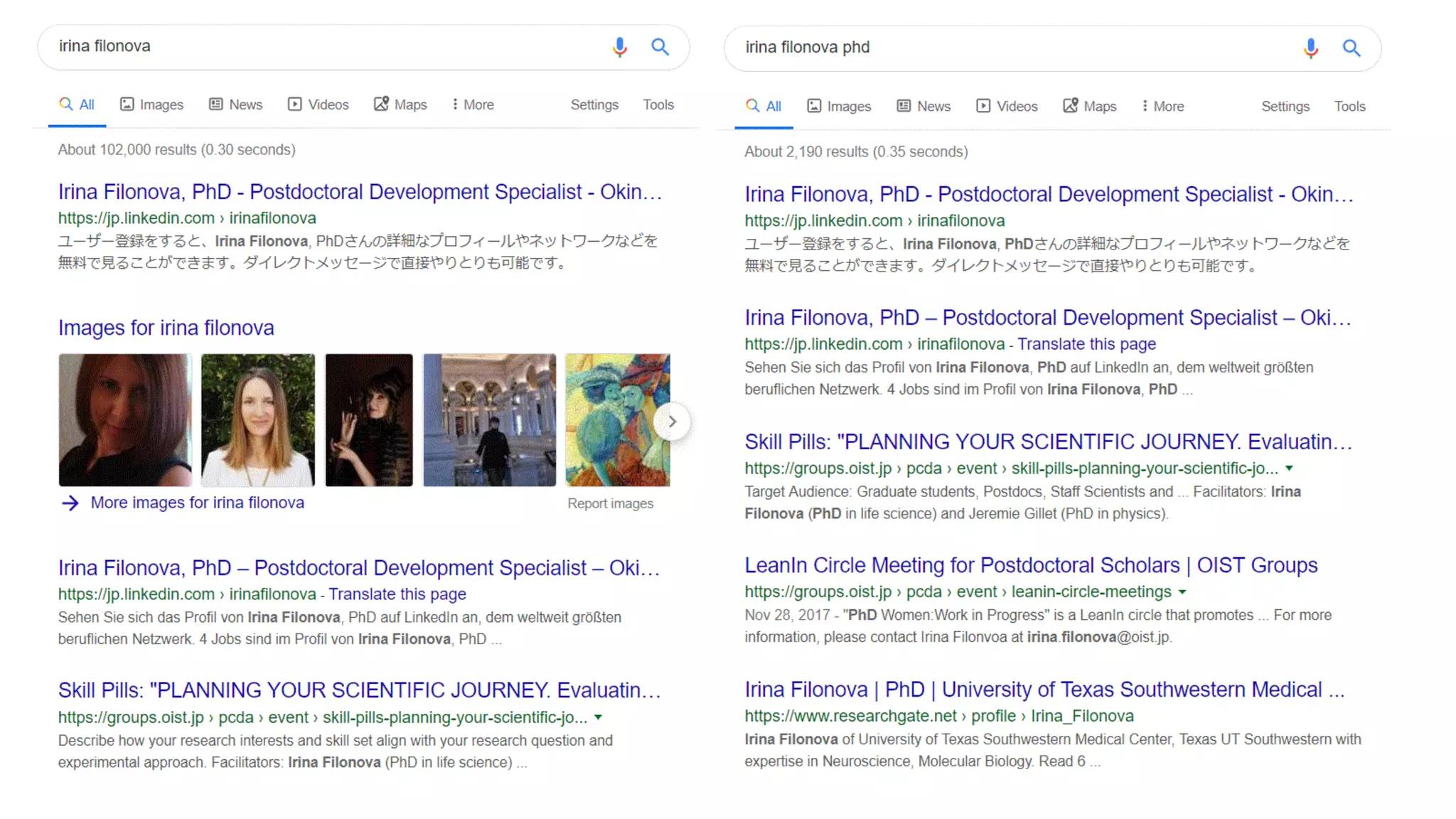Click the microphone icon in left search bar

(x=619, y=47)
